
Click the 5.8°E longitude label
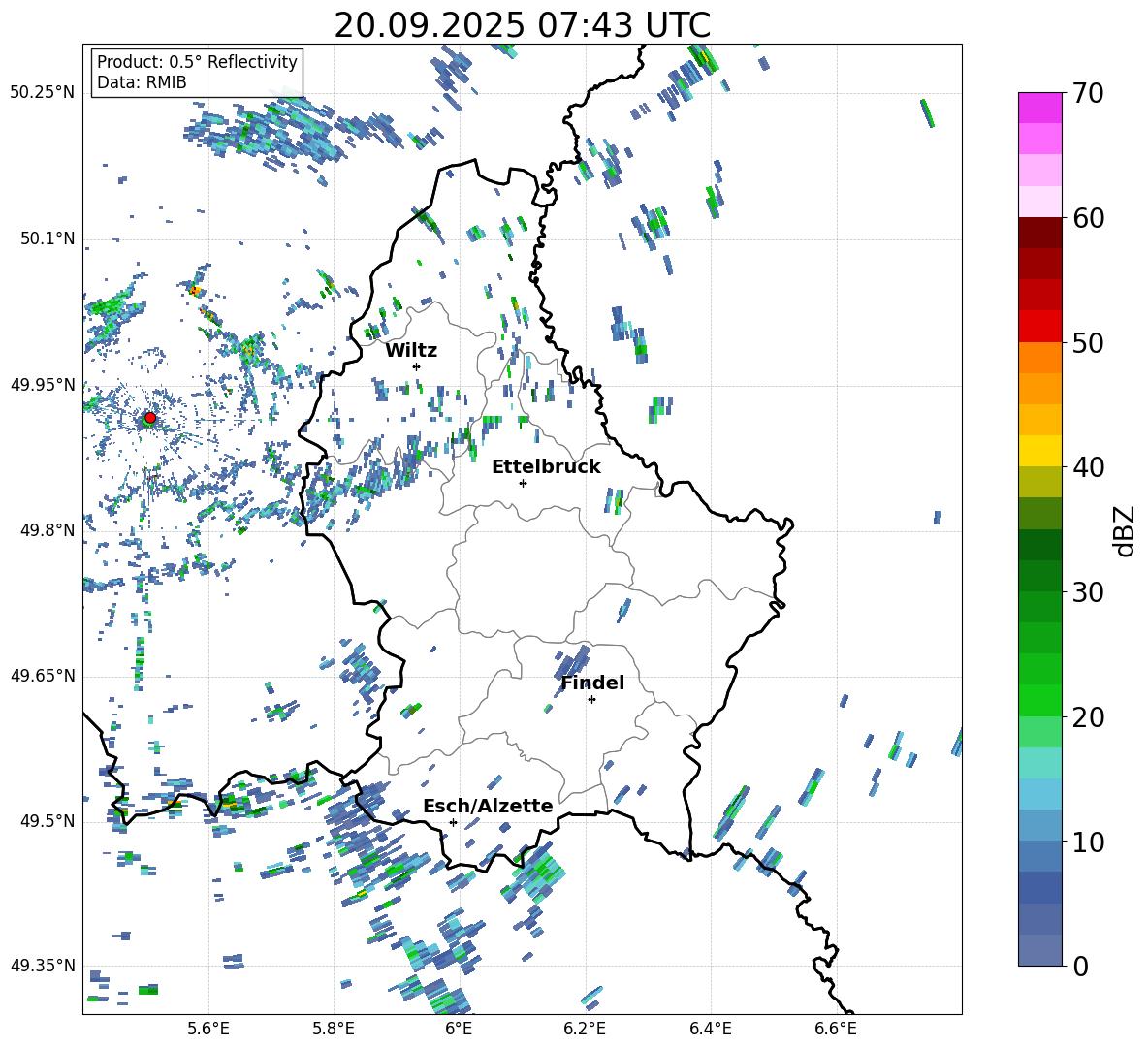coord(334,1029)
